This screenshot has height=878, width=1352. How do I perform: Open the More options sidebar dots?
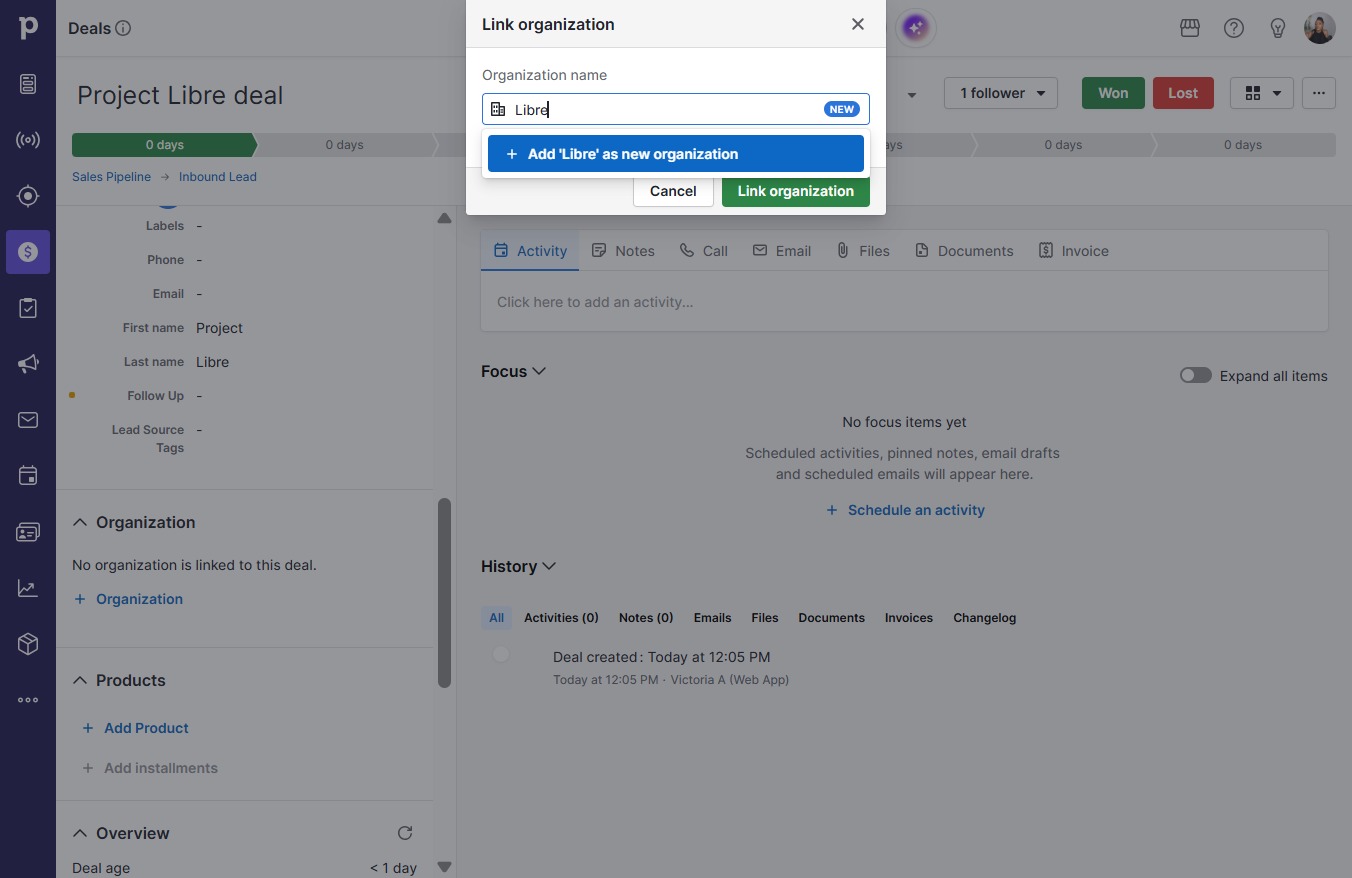coord(28,700)
